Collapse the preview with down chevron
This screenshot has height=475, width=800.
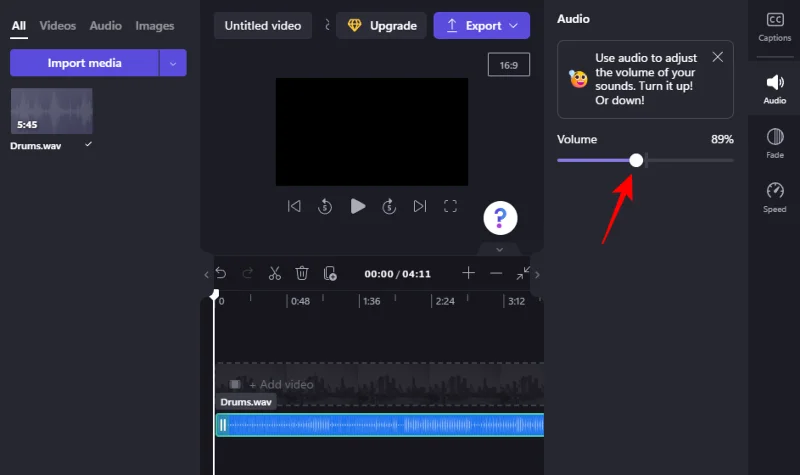pyautogui.click(x=499, y=249)
